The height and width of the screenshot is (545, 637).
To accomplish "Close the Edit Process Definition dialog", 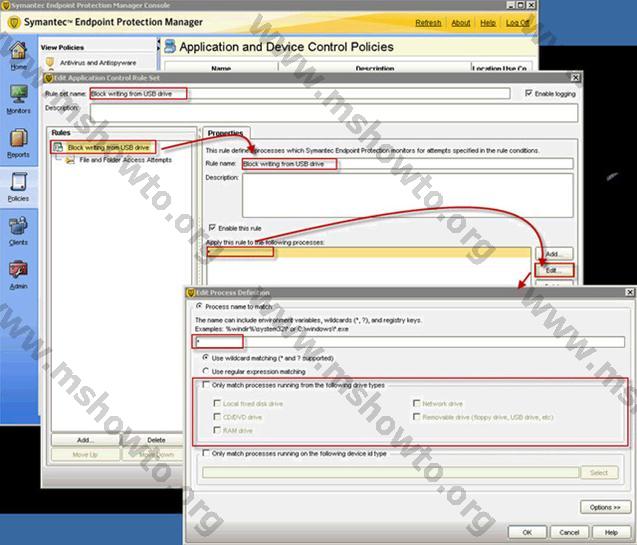I will click(x=630, y=292).
